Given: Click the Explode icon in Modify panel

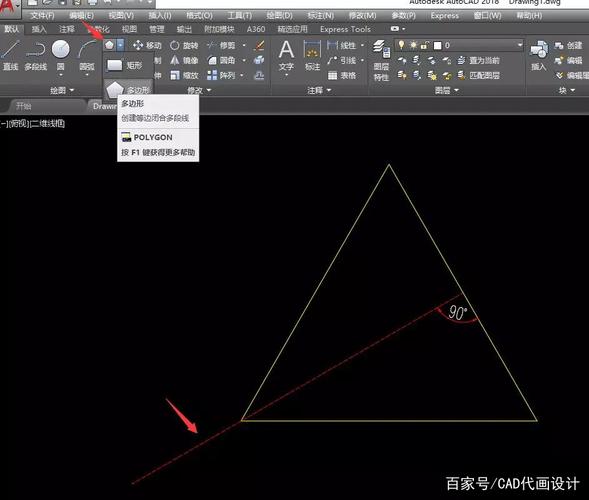Looking at the screenshot, I should [x=259, y=60].
